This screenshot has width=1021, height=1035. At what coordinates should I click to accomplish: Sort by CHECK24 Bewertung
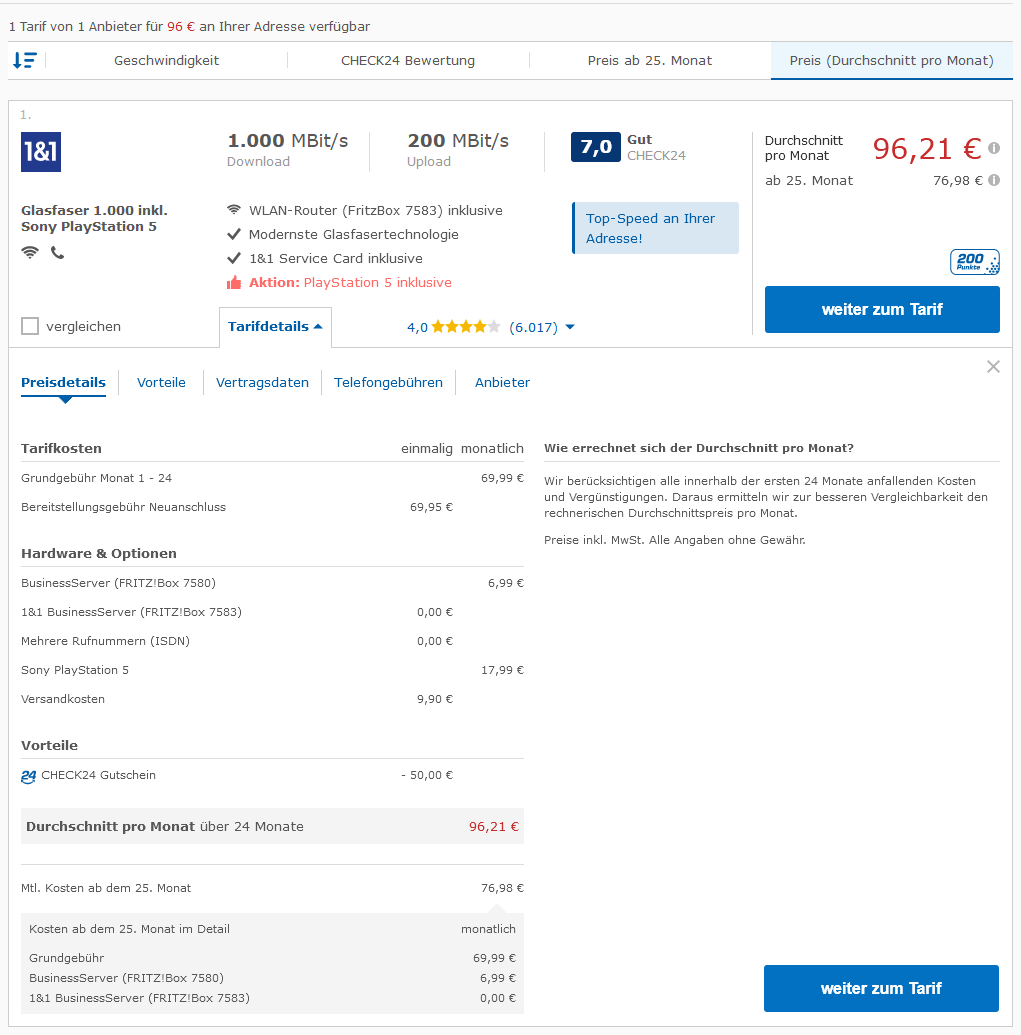pyautogui.click(x=408, y=61)
